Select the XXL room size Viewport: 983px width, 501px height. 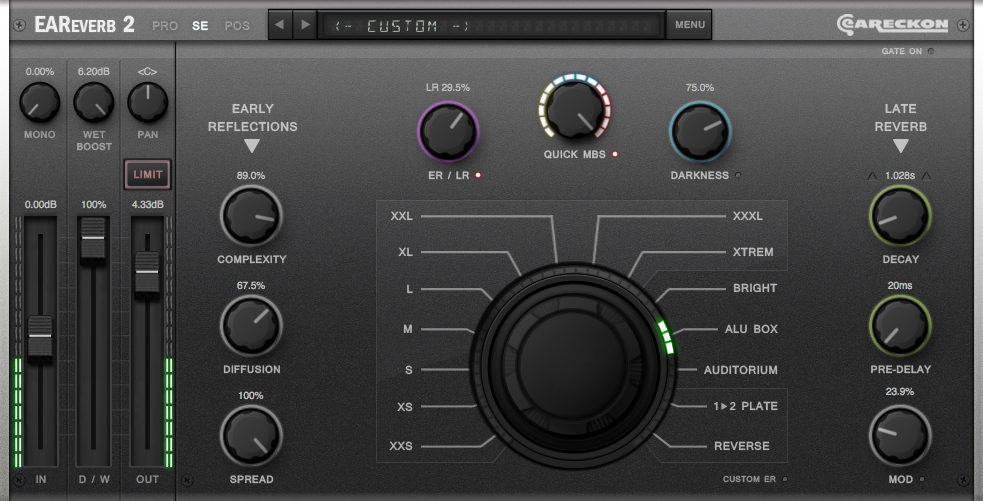click(401, 216)
